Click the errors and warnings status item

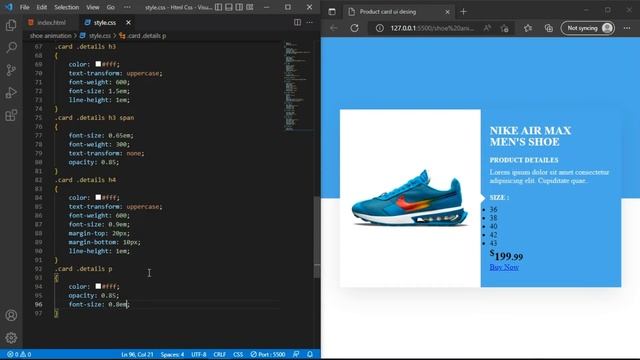(19, 354)
